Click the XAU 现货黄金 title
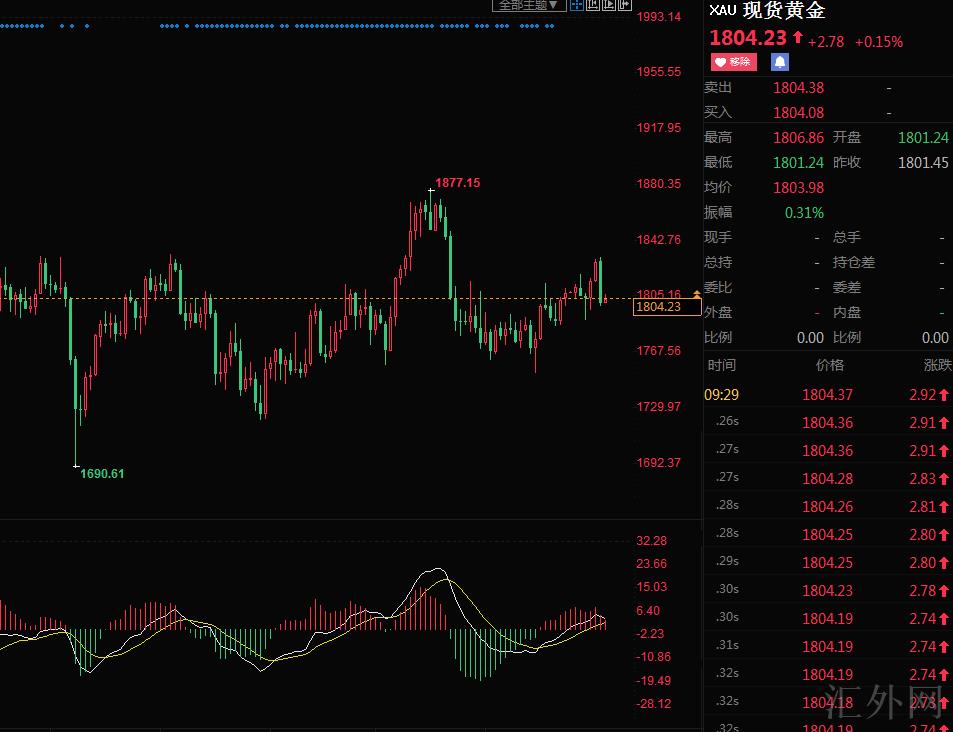This screenshot has height=732, width=953. 767,11
